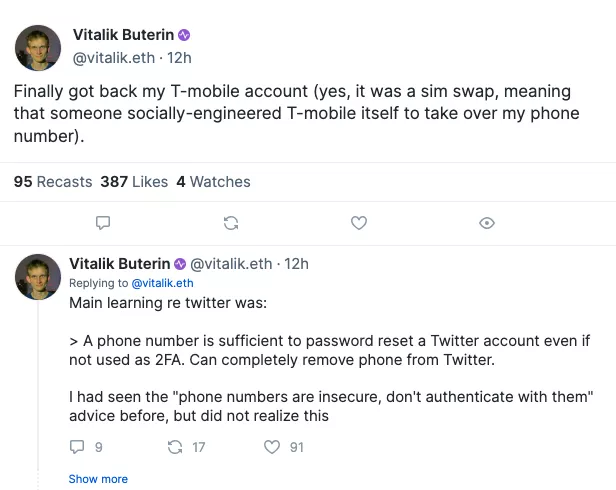Click Vitalik Buterin name on the reply
The height and width of the screenshot is (490, 616).
[120, 264]
